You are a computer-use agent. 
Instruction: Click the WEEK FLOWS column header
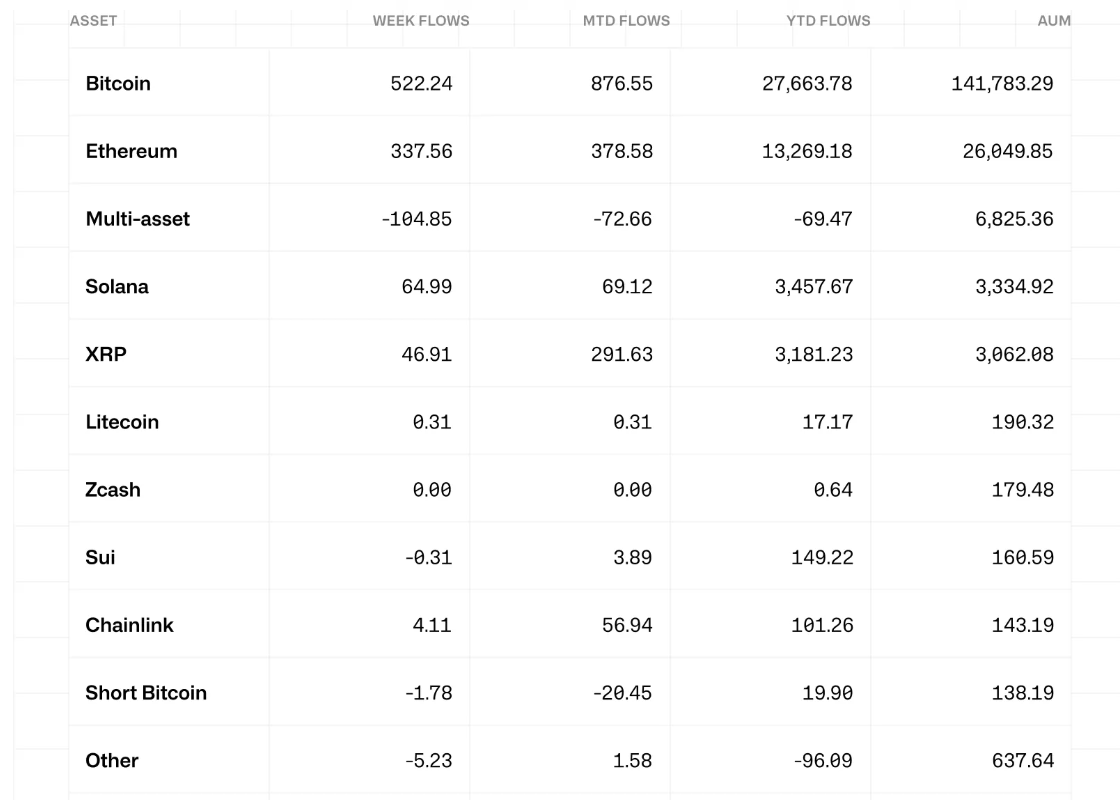(420, 21)
